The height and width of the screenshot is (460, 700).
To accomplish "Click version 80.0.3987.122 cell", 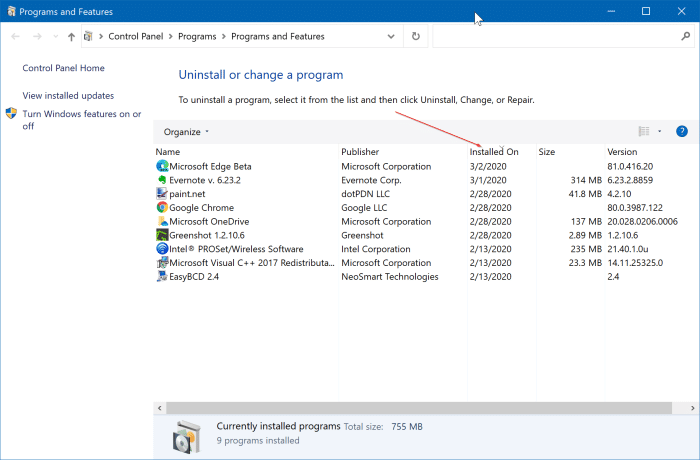I will (635, 208).
